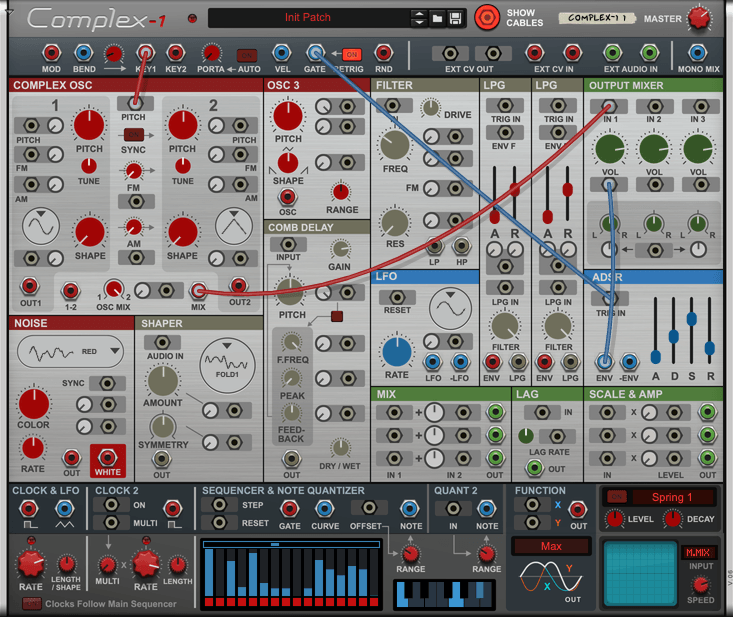Click the Function OUT red jack

[x=578, y=509]
